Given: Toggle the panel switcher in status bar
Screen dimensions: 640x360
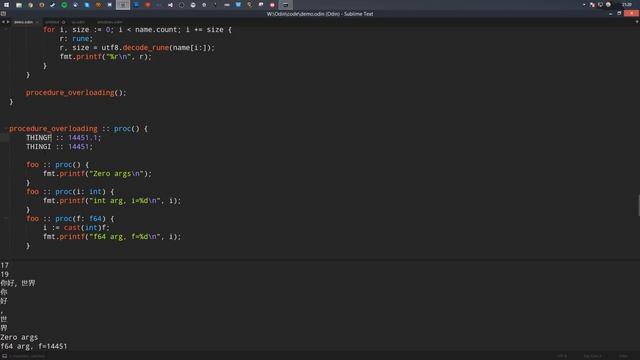Looking at the screenshot, I should 4,356.
